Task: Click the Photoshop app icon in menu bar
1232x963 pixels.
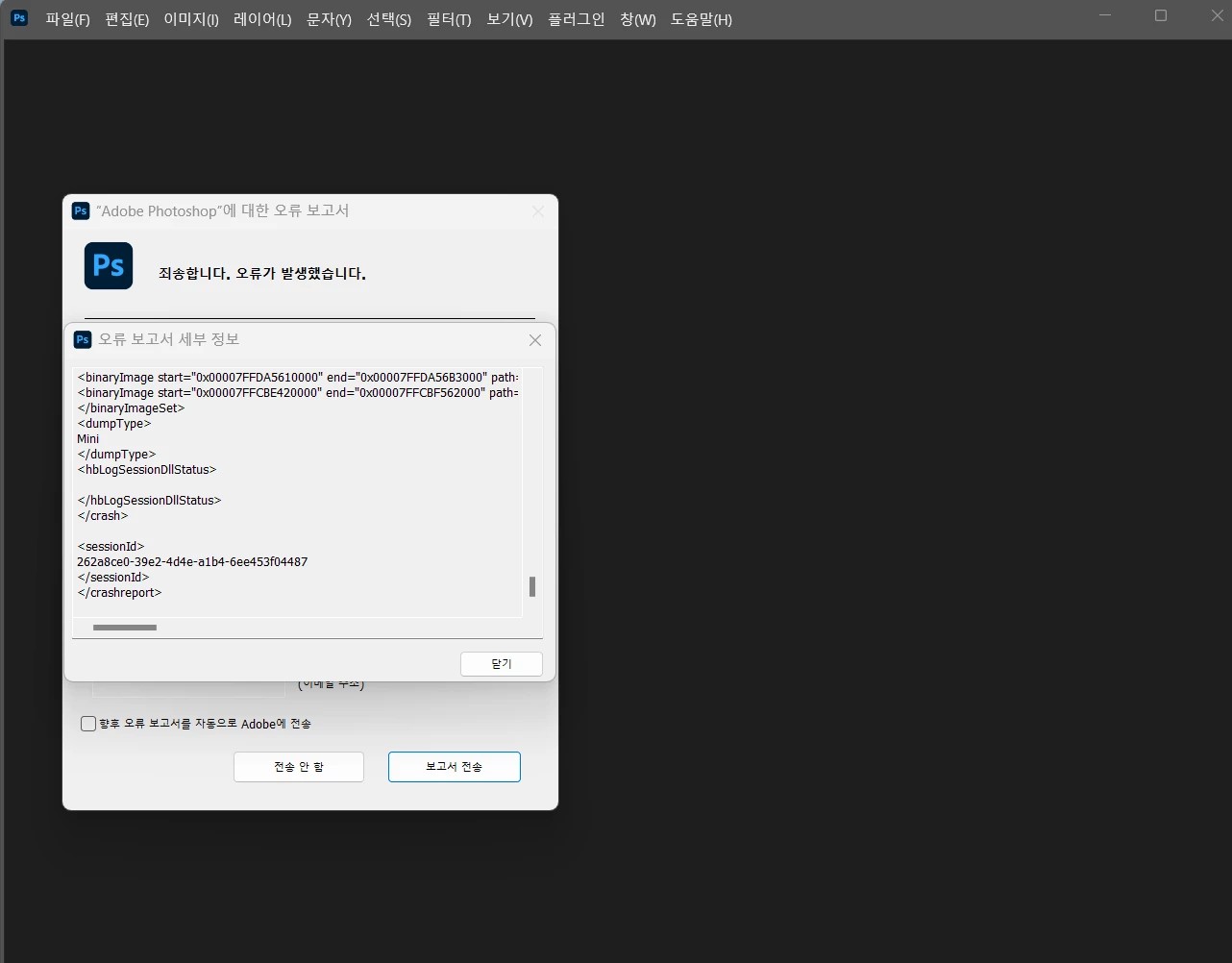Action: (19, 18)
